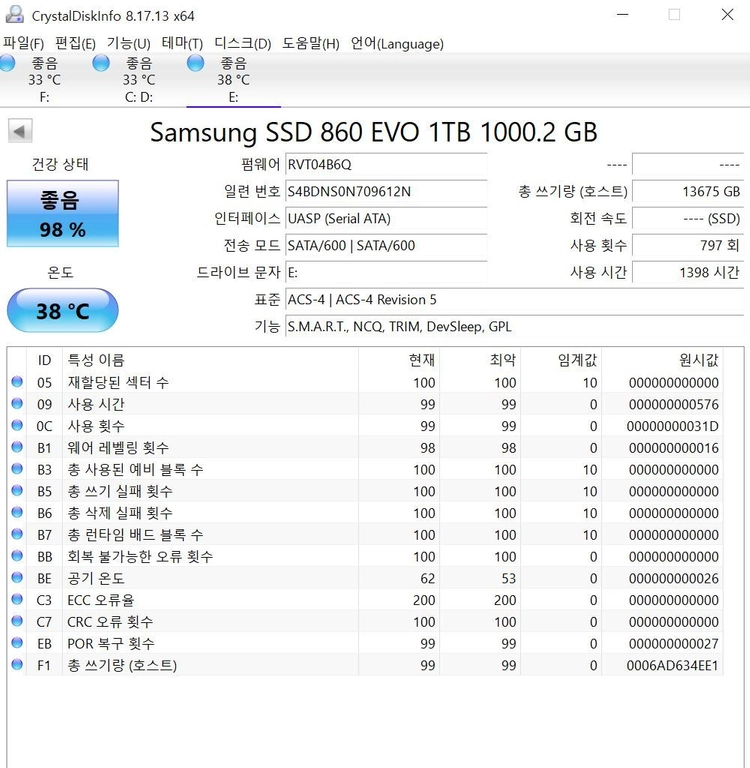Click status orb of row B5 쓰기 실패
This screenshot has width=750, height=768.
[x=17, y=490]
